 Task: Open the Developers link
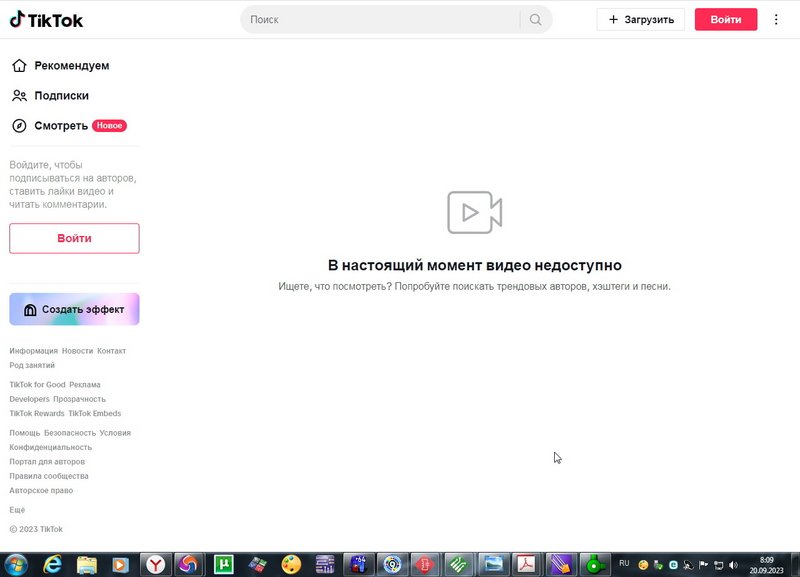pos(30,399)
